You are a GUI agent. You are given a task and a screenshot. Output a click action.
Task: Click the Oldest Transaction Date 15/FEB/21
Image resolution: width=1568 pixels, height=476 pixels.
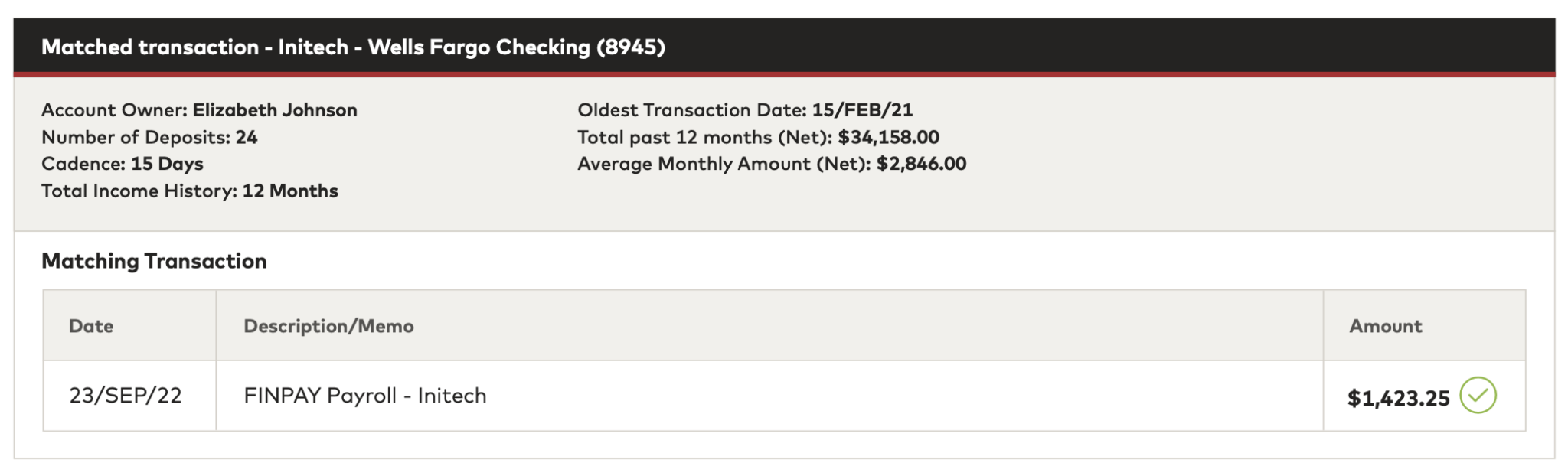[x=862, y=110]
